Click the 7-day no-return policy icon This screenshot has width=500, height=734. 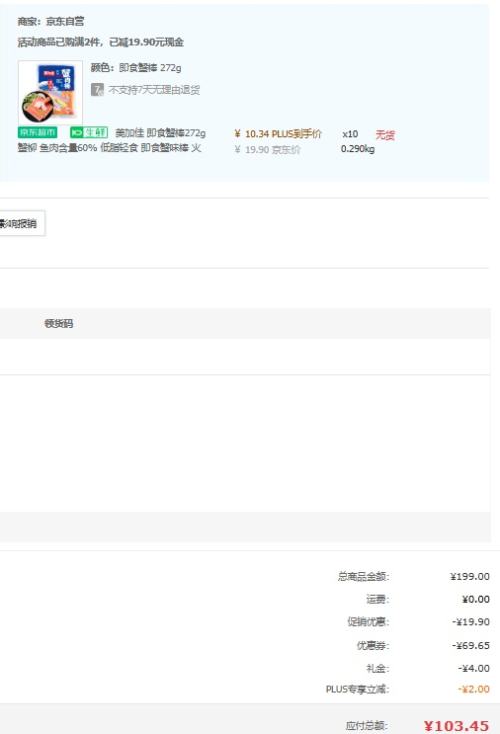97,89
